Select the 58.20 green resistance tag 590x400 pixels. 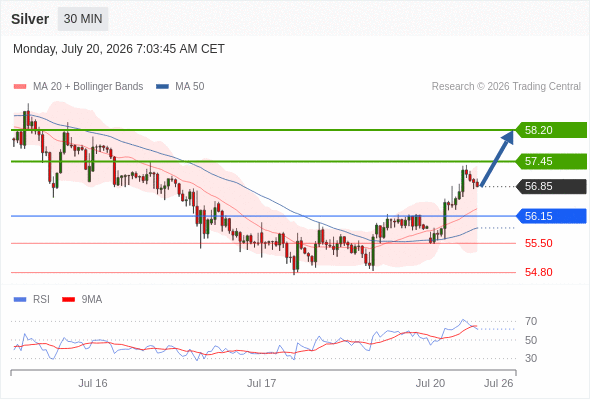pos(551,130)
